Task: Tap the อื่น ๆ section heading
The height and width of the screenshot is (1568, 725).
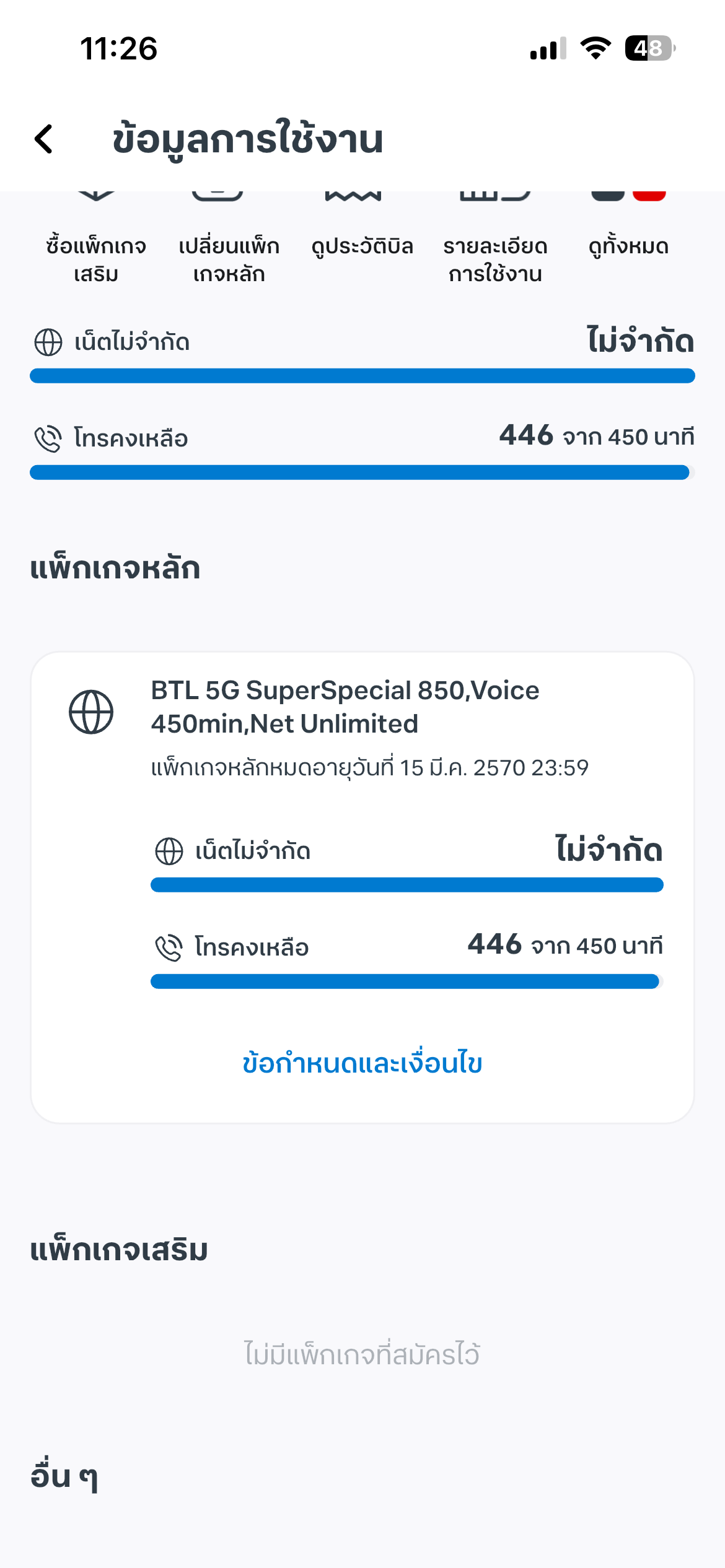Action: point(64,1477)
